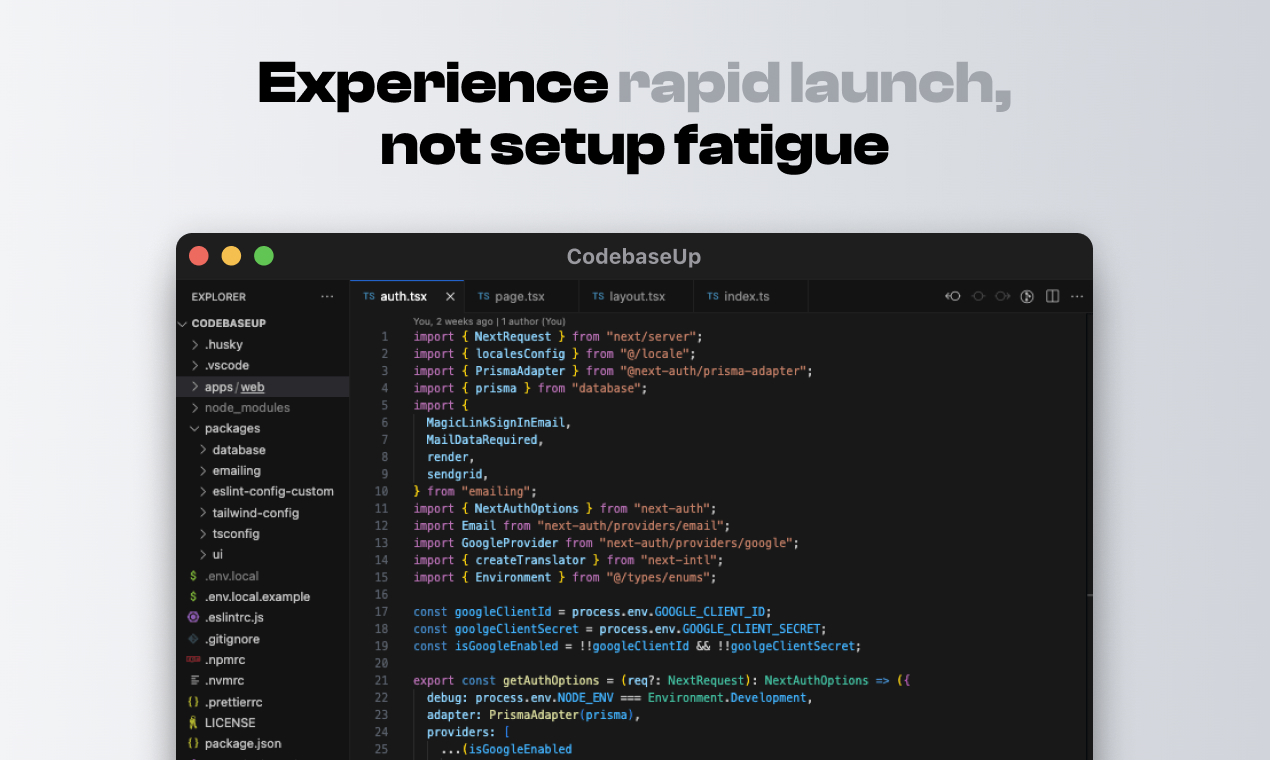1270x760 pixels.
Task: Open the .eslintrc.js file via its ESLint icon
Action: point(193,617)
